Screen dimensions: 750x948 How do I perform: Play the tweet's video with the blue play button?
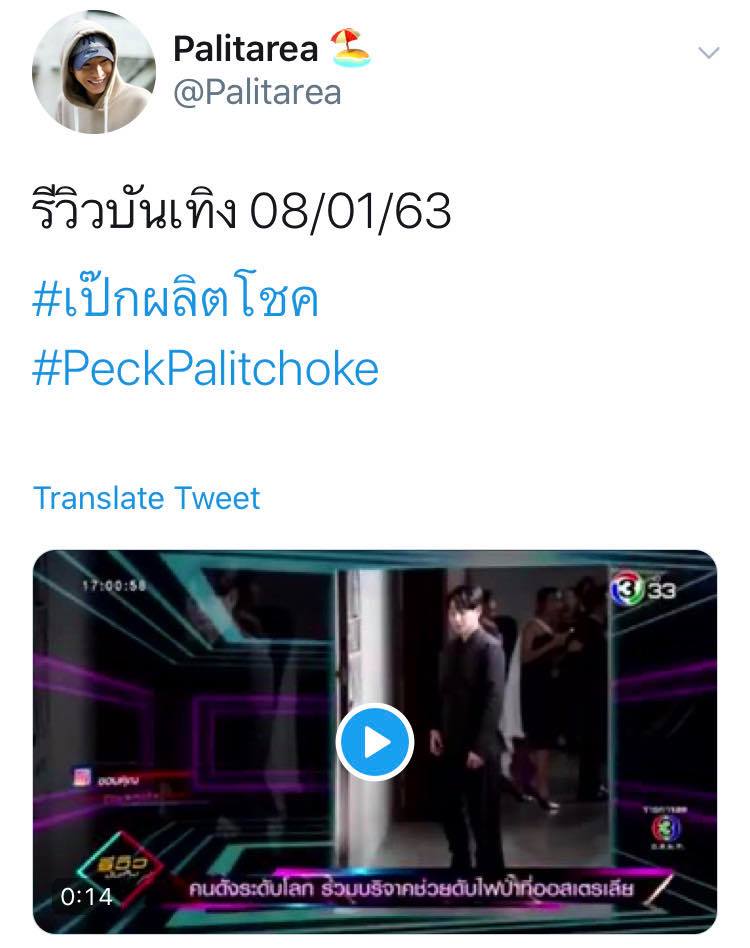(375, 742)
